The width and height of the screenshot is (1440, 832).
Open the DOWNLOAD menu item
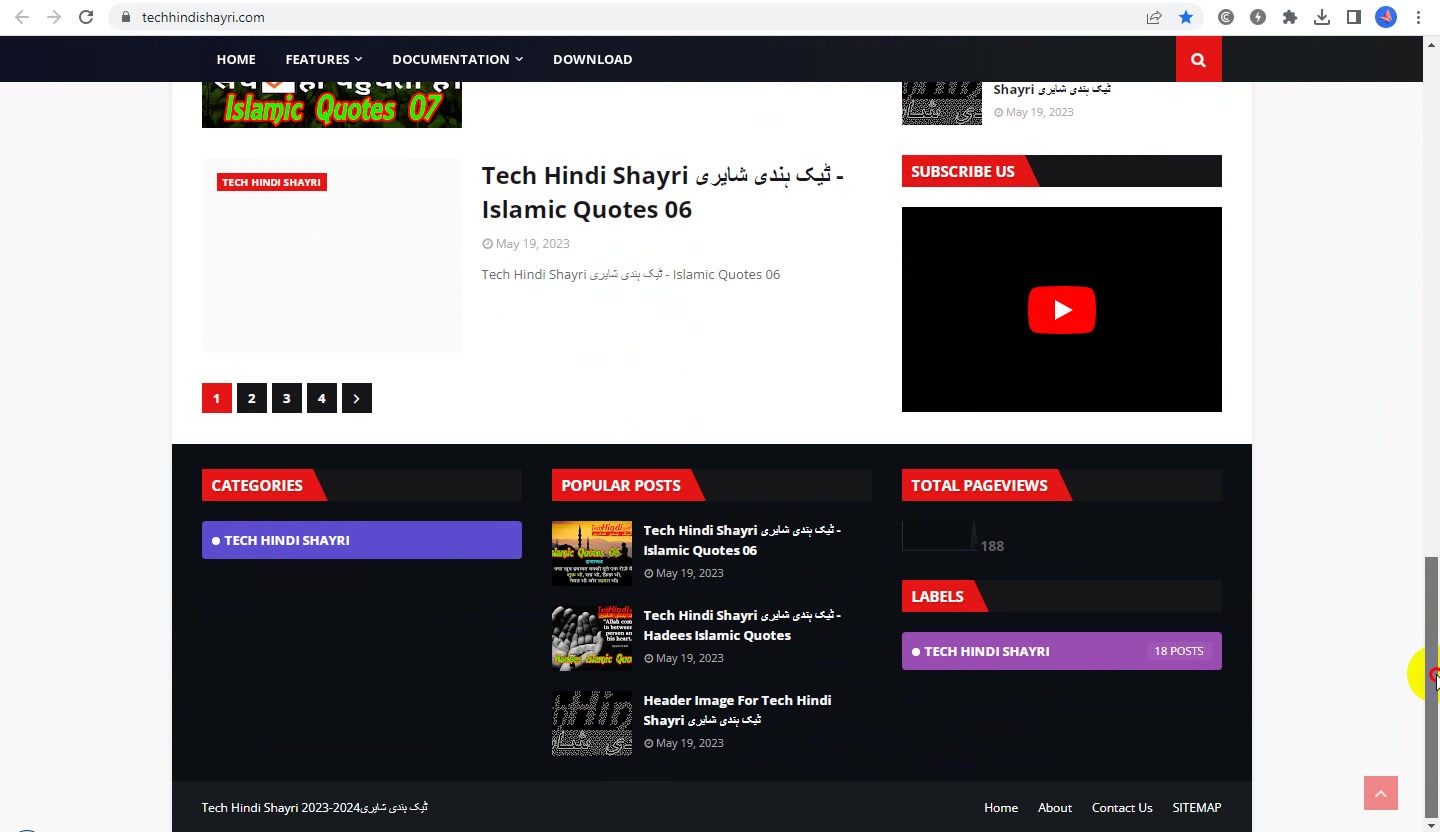coord(592,59)
